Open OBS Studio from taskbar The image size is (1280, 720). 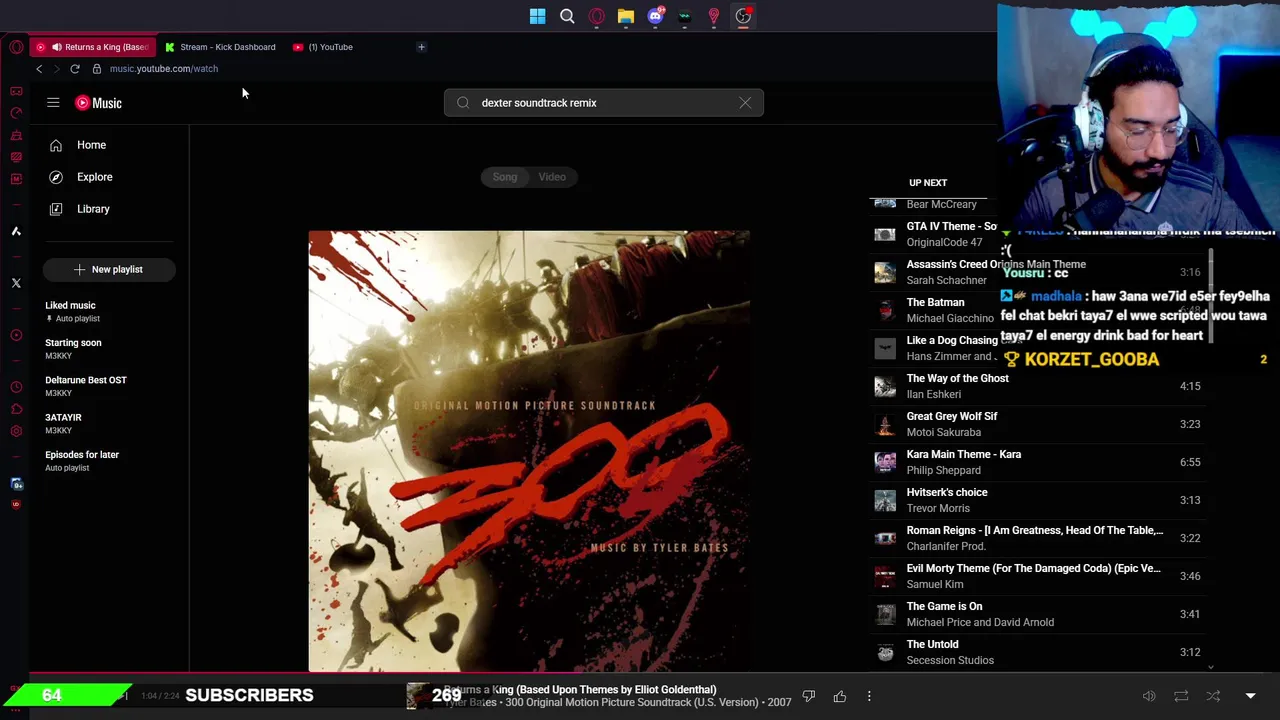point(743,16)
